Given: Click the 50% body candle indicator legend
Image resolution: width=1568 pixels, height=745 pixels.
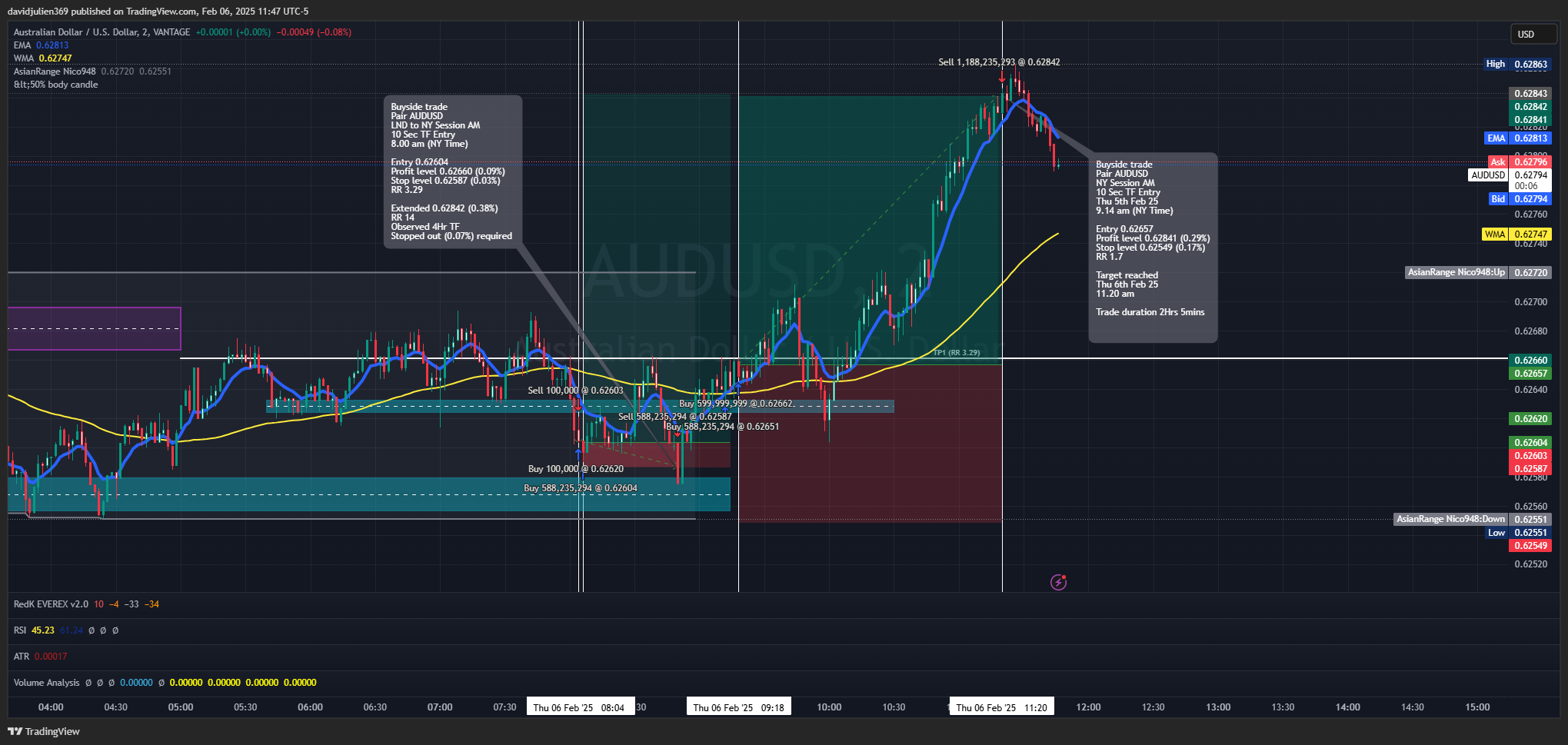Looking at the screenshot, I should coord(55,85).
